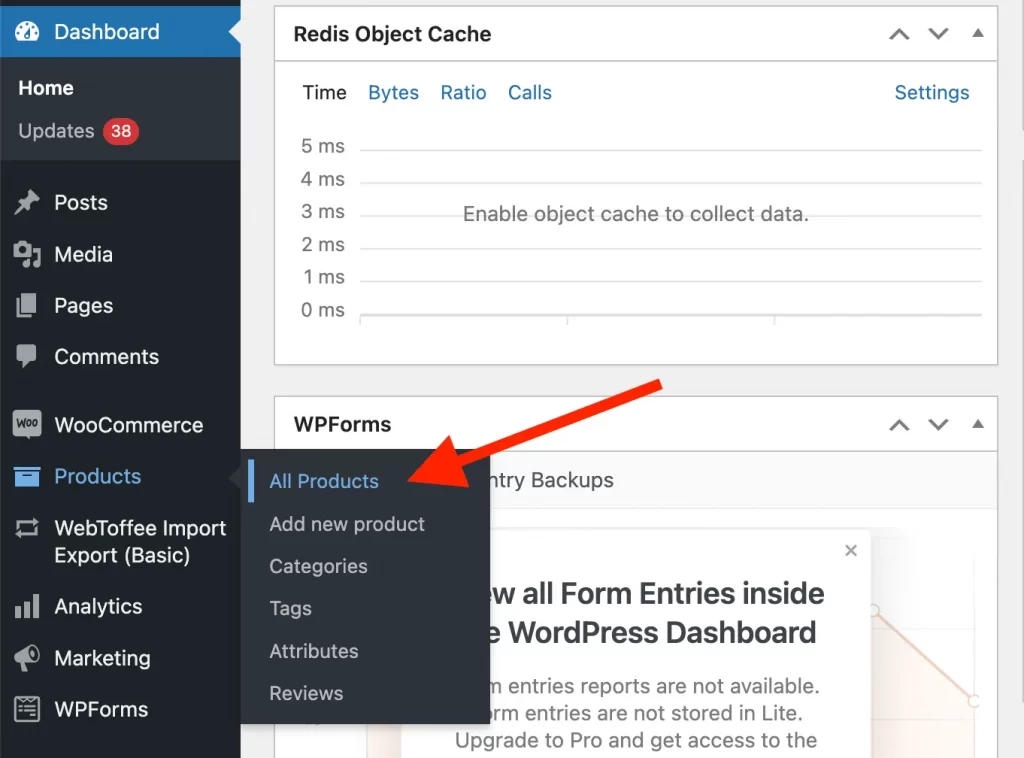Toggle the Redis Object Cache panel triangle
Image resolution: width=1024 pixels, height=758 pixels.
click(978, 34)
